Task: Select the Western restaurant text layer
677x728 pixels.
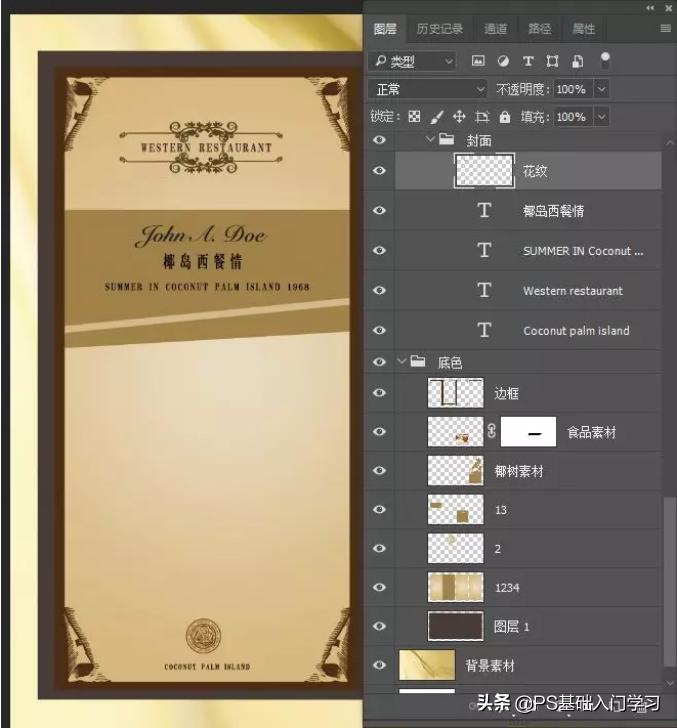Action: pos(572,291)
